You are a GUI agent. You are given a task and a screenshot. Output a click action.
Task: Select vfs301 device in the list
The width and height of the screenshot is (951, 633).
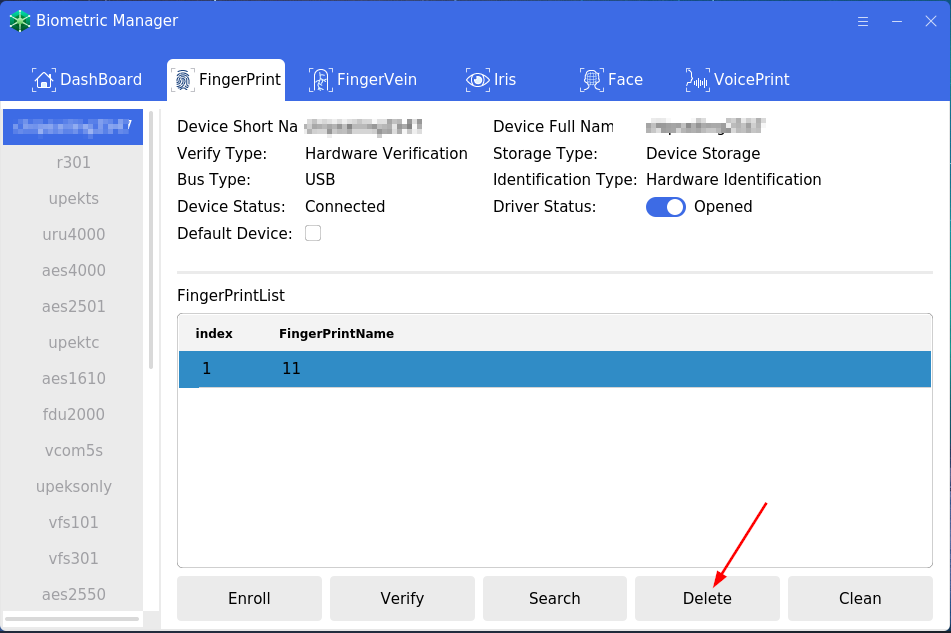tap(73, 558)
